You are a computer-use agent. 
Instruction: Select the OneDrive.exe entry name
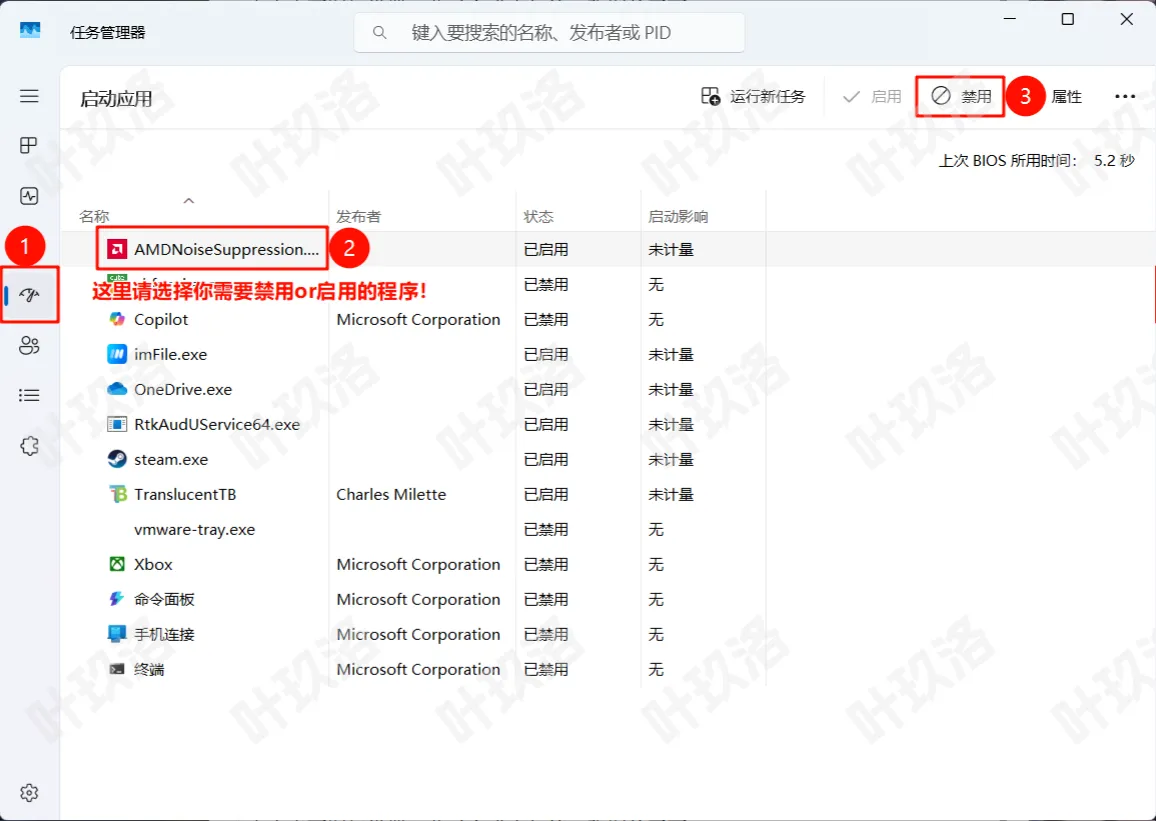pos(183,389)
